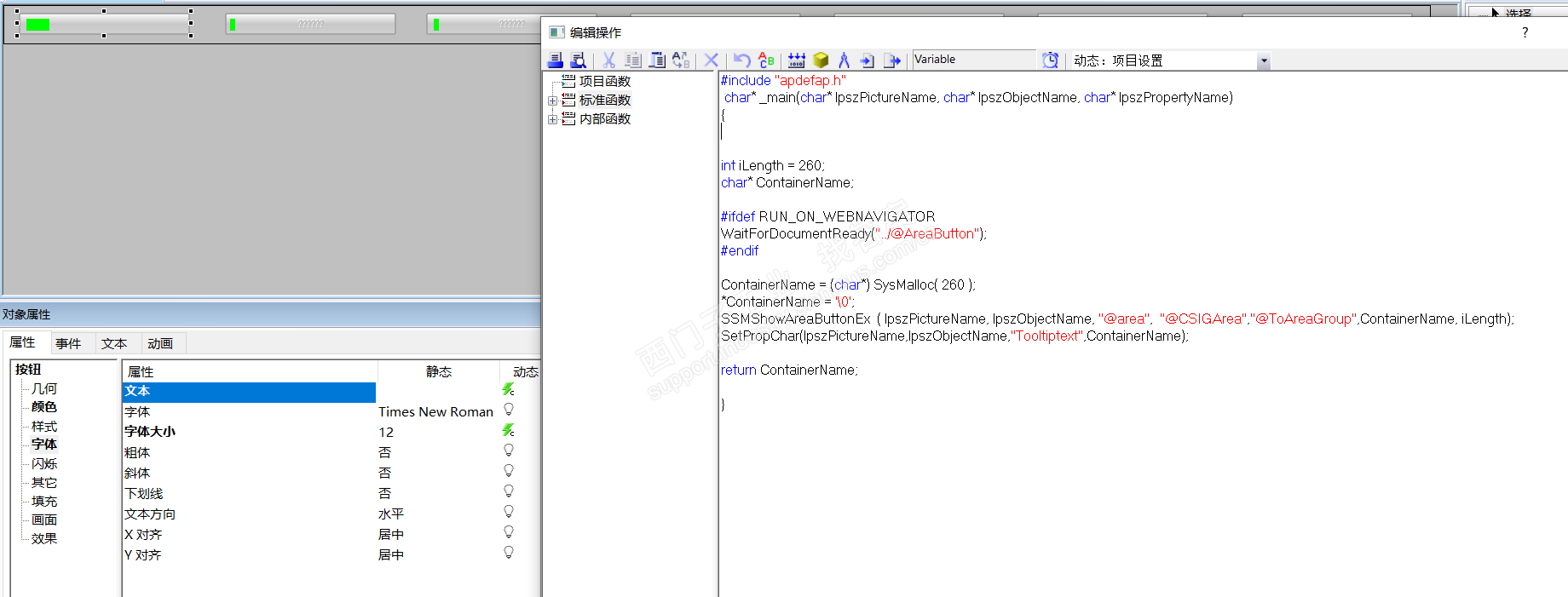Expand the 标准函数 tree node

[553, 100]
